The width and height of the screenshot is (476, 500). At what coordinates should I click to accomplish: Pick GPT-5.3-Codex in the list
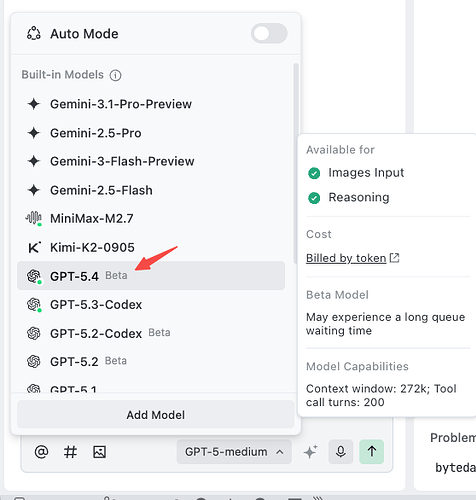click(151, 304)
